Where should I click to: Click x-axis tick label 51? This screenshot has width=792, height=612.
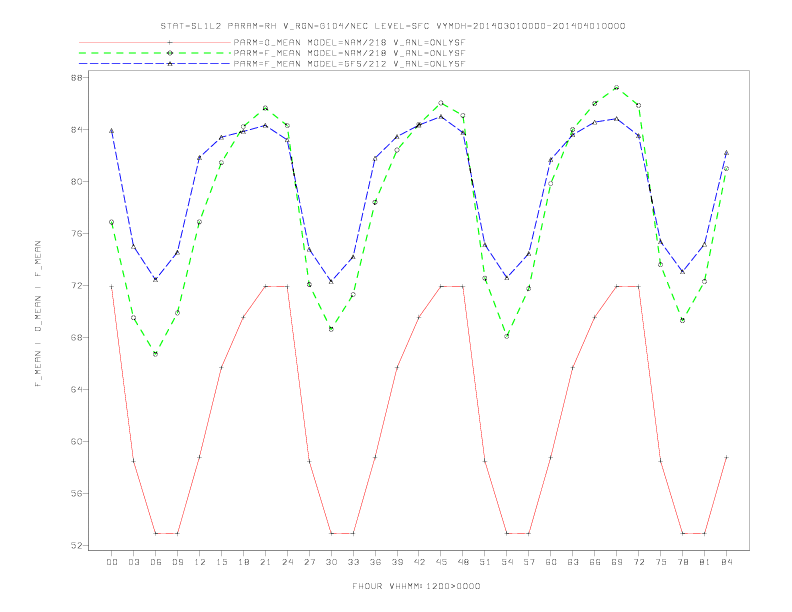485,562
